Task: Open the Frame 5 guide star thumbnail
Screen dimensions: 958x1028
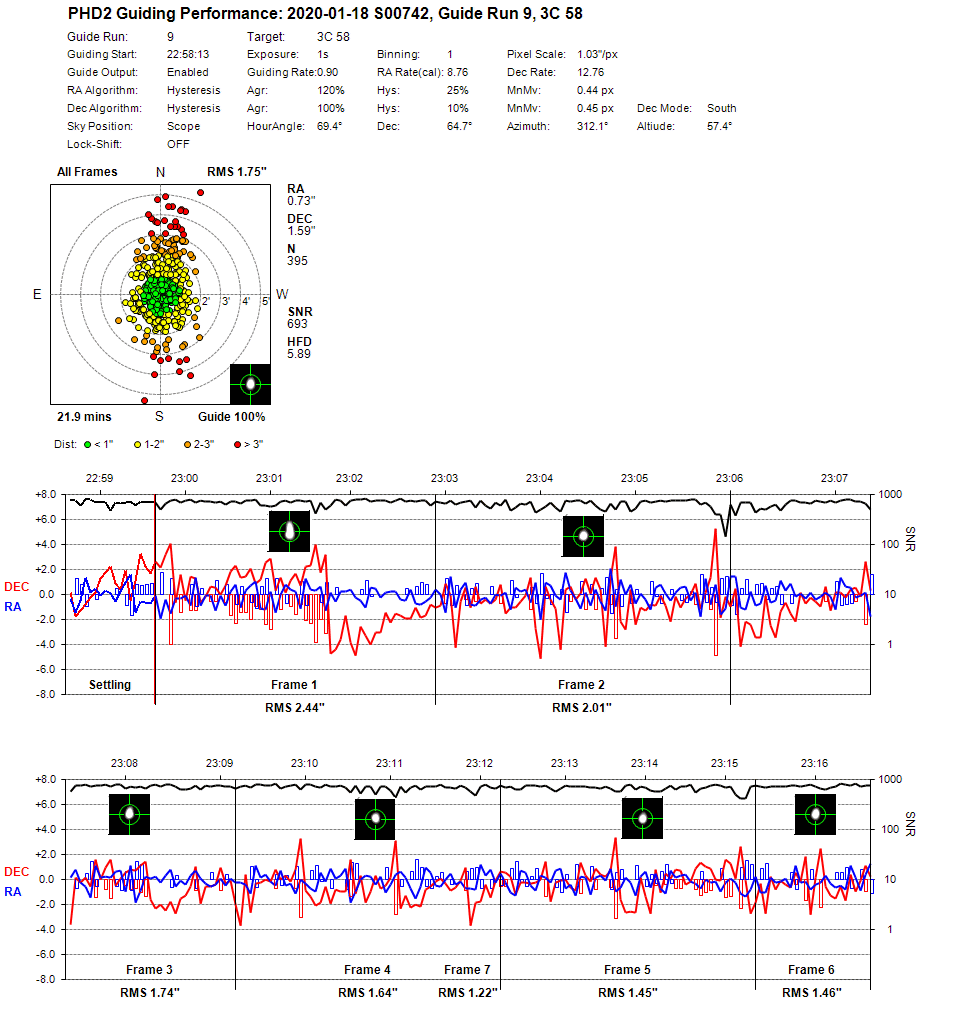Action: coord(643,818)
